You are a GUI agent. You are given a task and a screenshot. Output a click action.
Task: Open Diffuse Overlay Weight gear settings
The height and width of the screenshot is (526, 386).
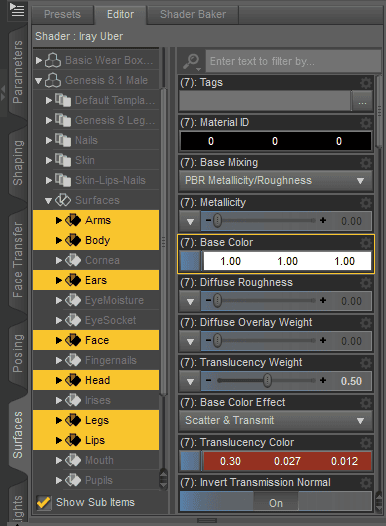pyautogui.click(x=366, y=323)
